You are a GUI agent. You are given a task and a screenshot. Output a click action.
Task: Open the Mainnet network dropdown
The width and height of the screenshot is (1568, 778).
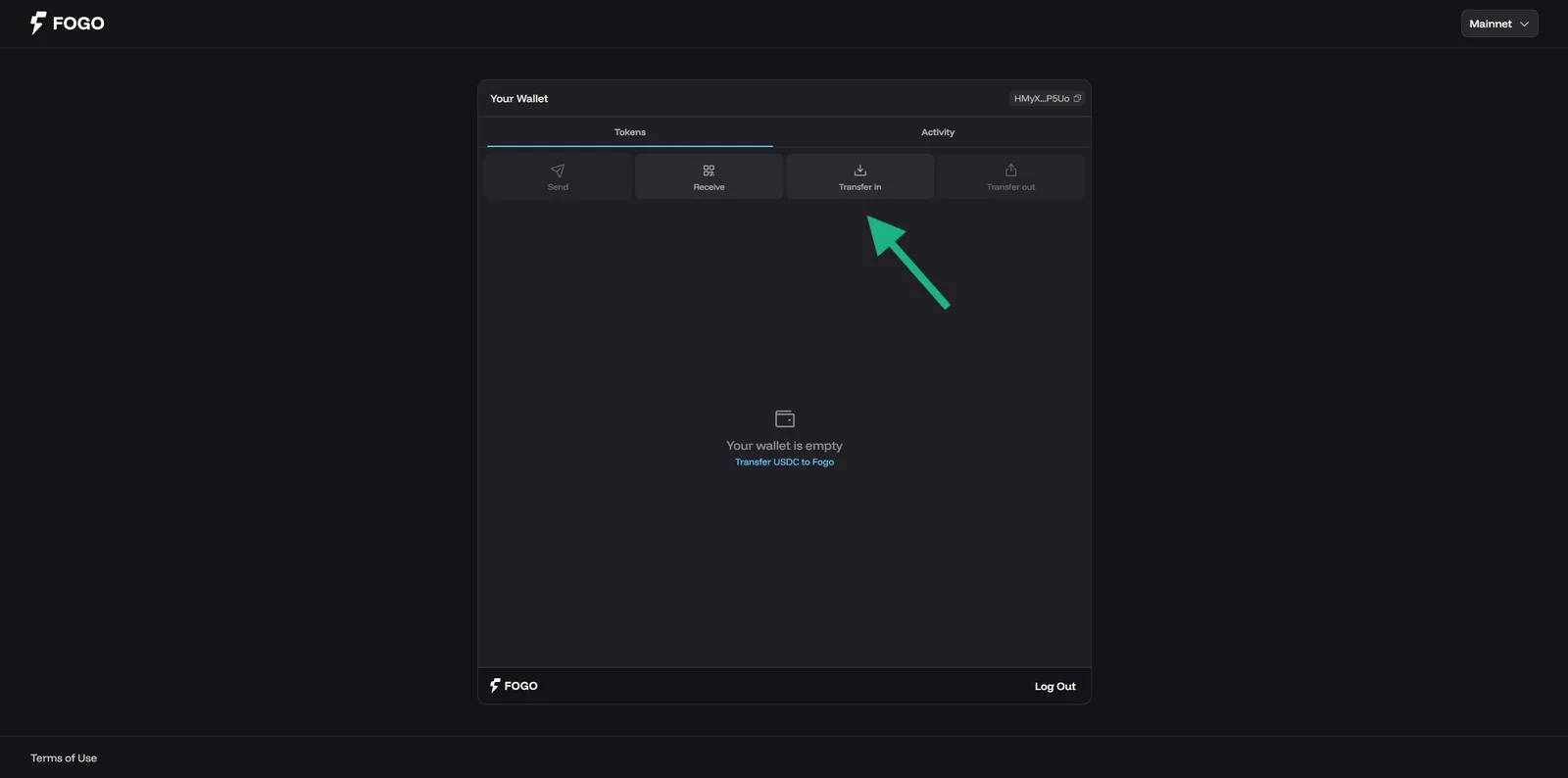pyautogui.click(x=1498, y=24)
